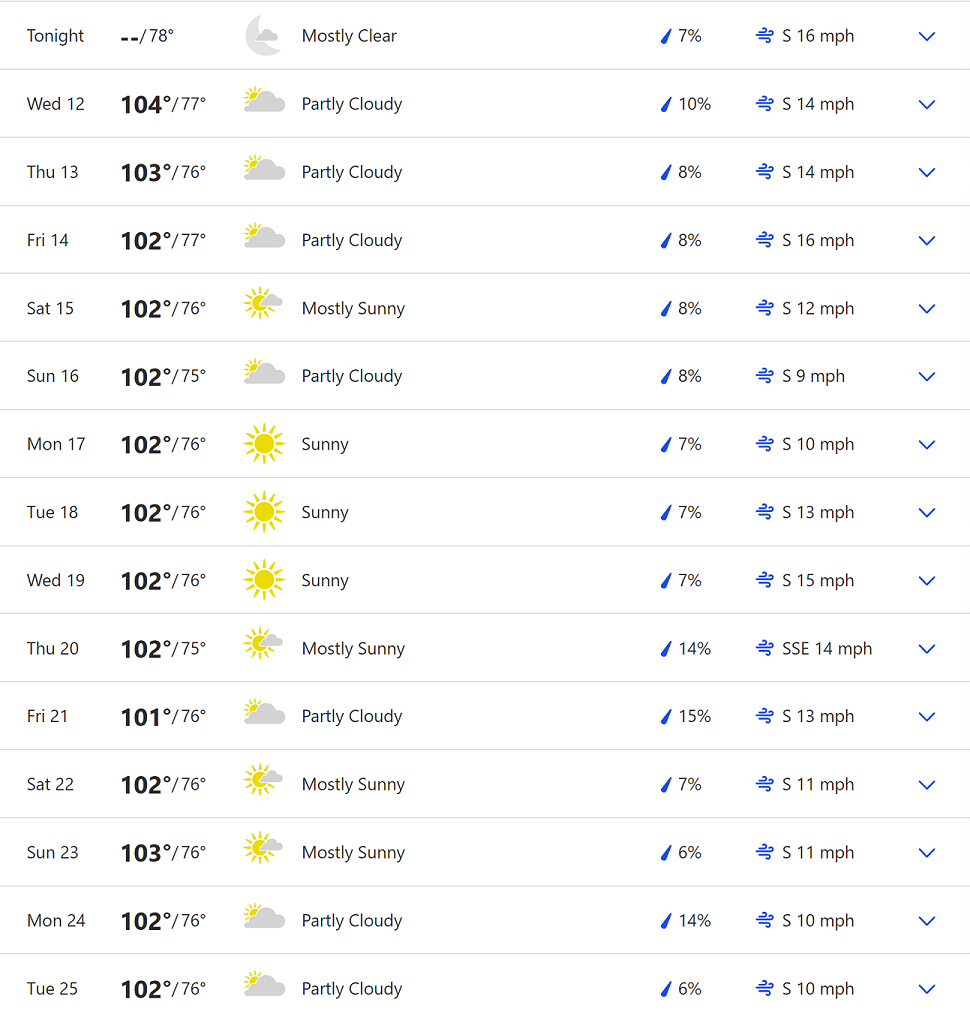The width and height of the screenshot is (970, 1020).
Task: Click the SSE 14 mph wind text
Action: click(827, 648)
